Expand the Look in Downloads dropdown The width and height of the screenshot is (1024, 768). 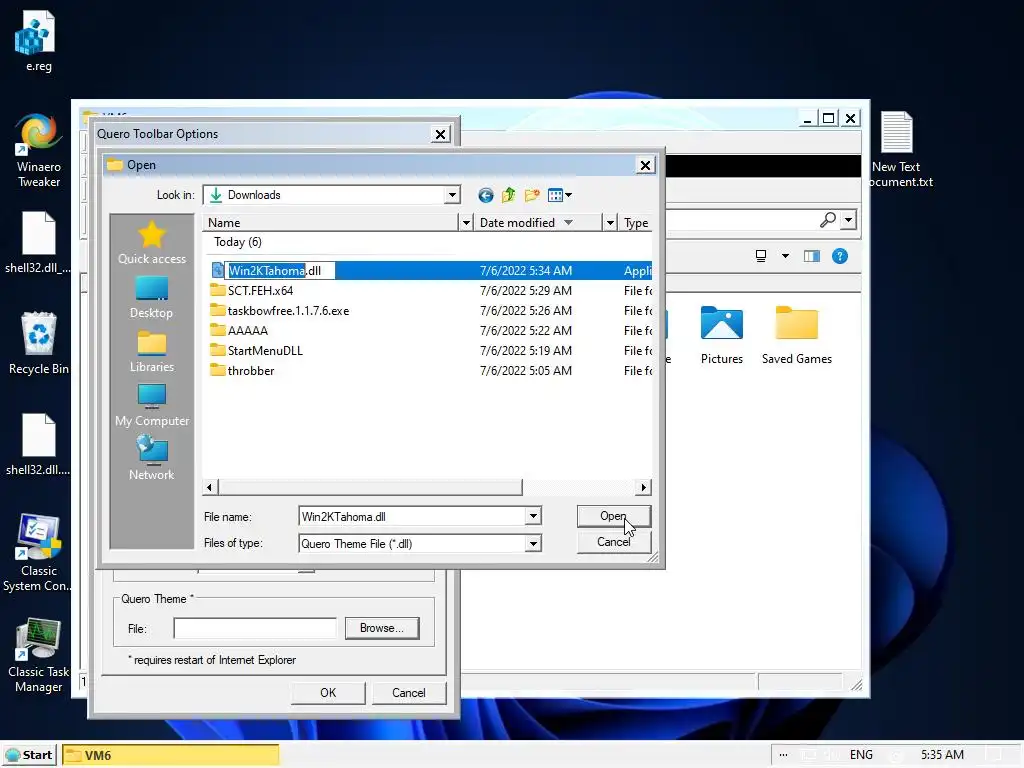tap(452, 195)
